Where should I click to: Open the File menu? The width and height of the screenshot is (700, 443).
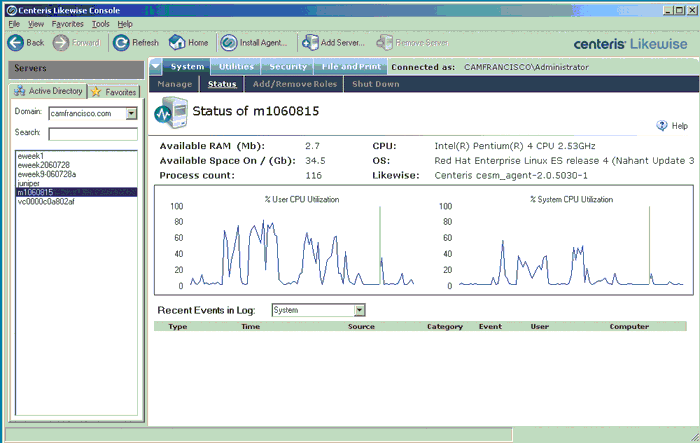pos(14,24)
